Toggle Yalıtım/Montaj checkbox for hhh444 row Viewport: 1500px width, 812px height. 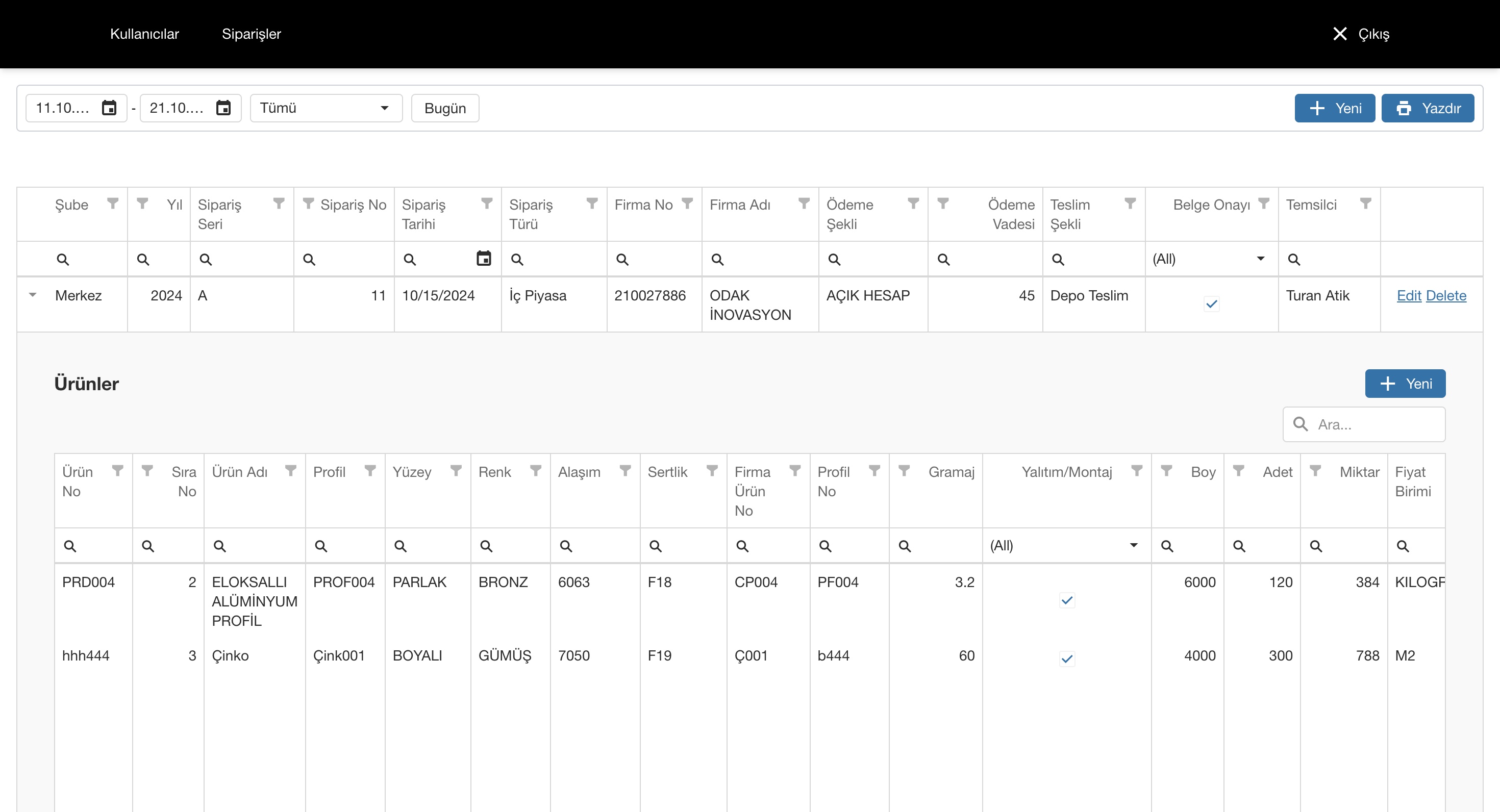tap(1067, 659)
